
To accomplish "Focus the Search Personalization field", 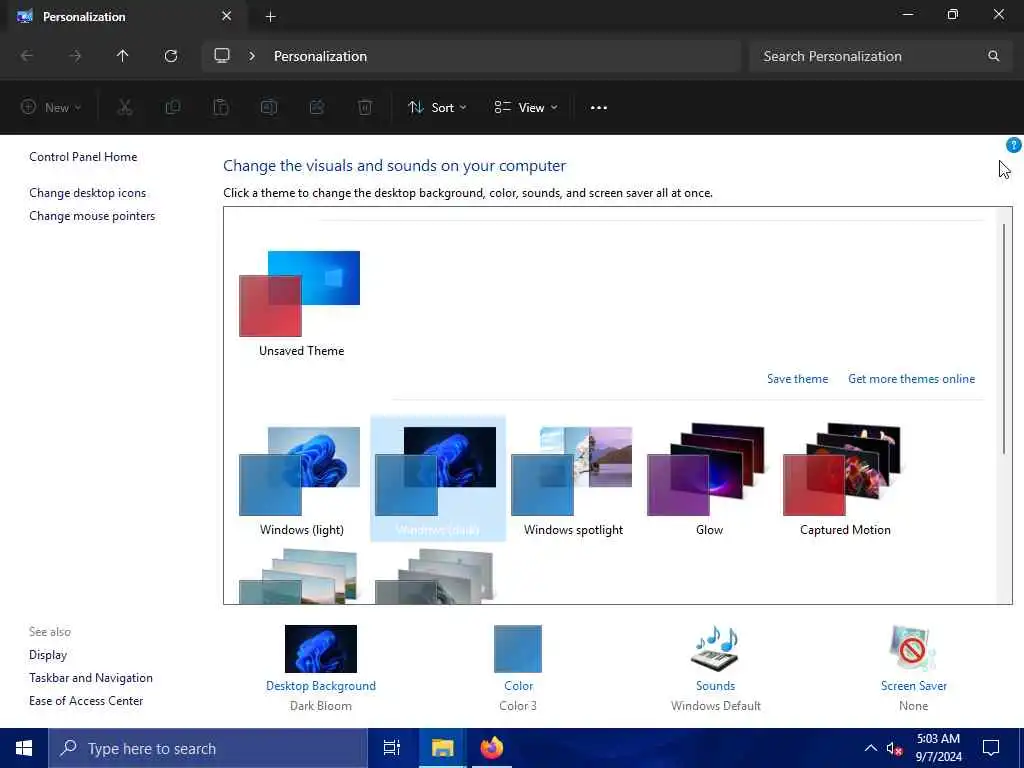I will [881, 56].
